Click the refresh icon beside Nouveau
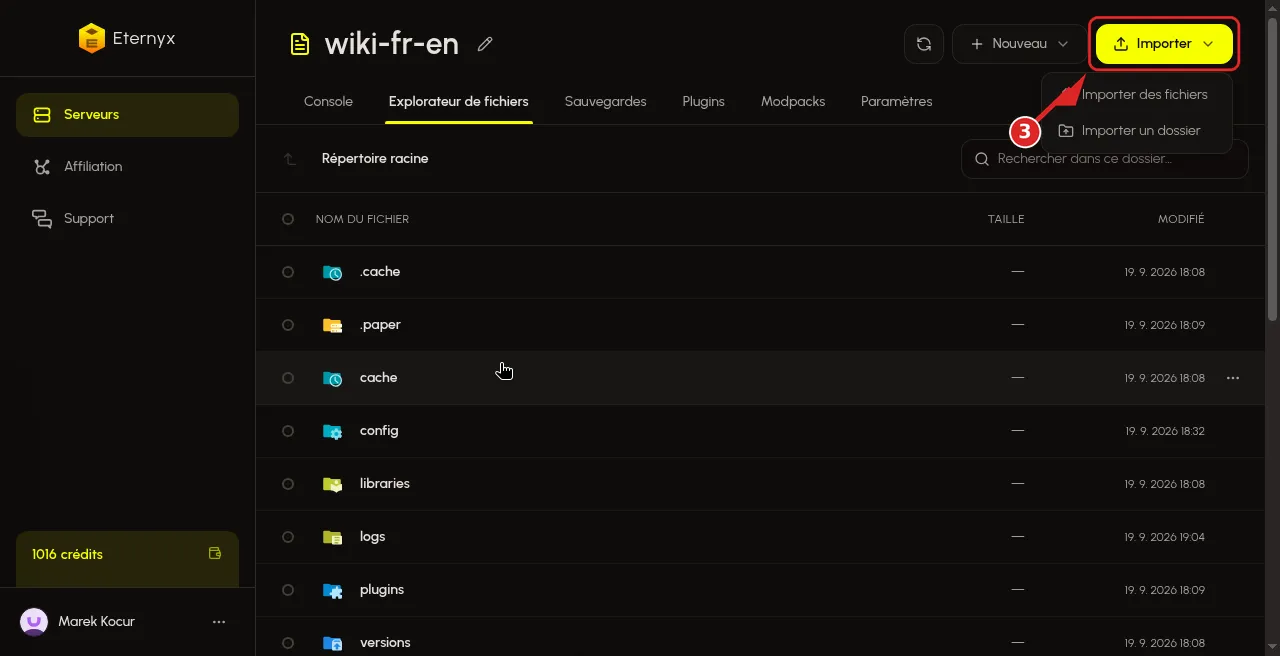 coord(924,44)
